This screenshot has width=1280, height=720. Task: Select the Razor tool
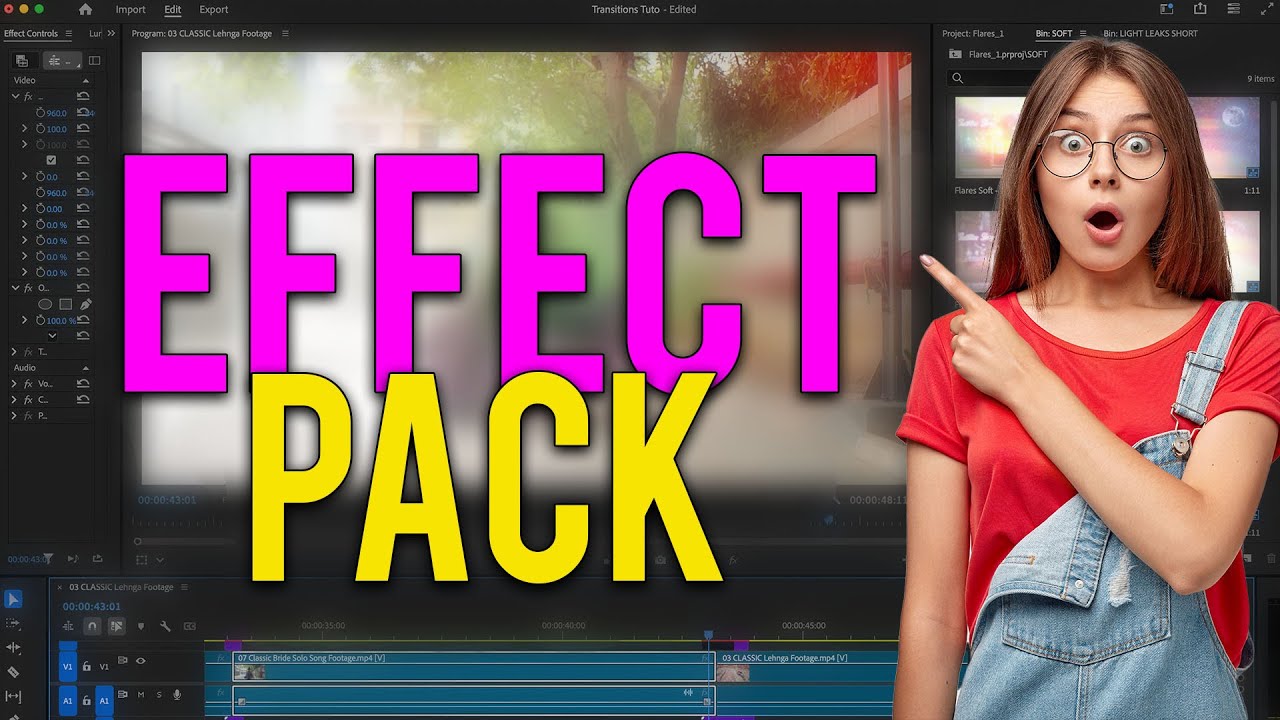(x=13, y=672)
